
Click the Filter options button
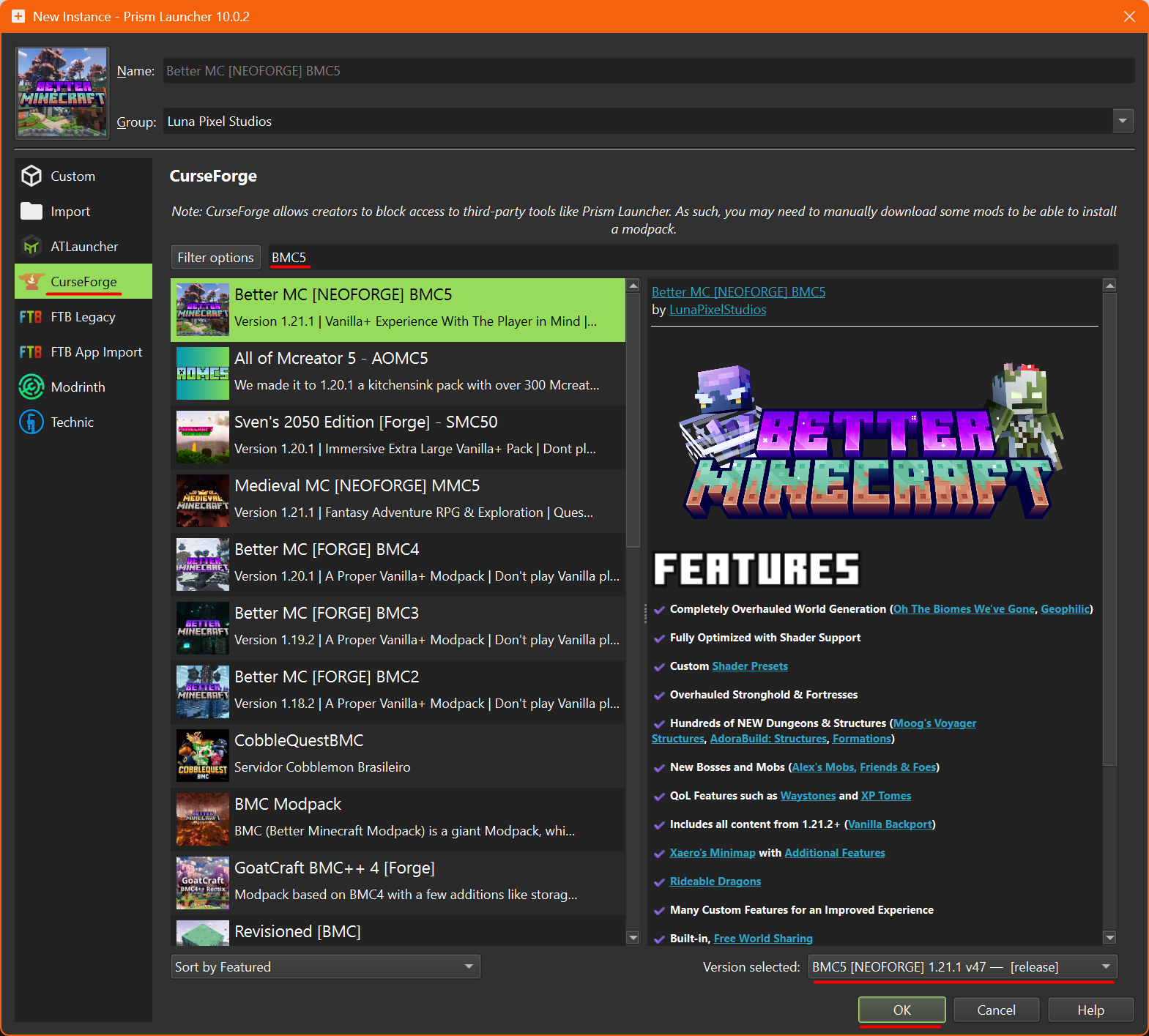pos(215,258)
